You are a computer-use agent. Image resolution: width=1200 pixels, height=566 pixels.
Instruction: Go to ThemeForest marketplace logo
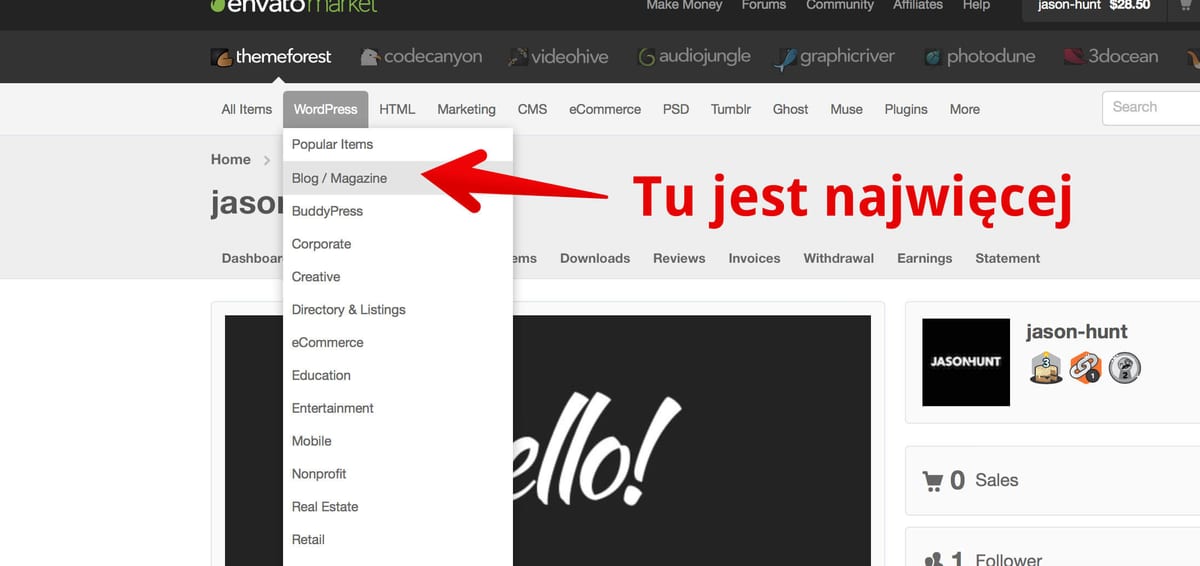[271, 57]
